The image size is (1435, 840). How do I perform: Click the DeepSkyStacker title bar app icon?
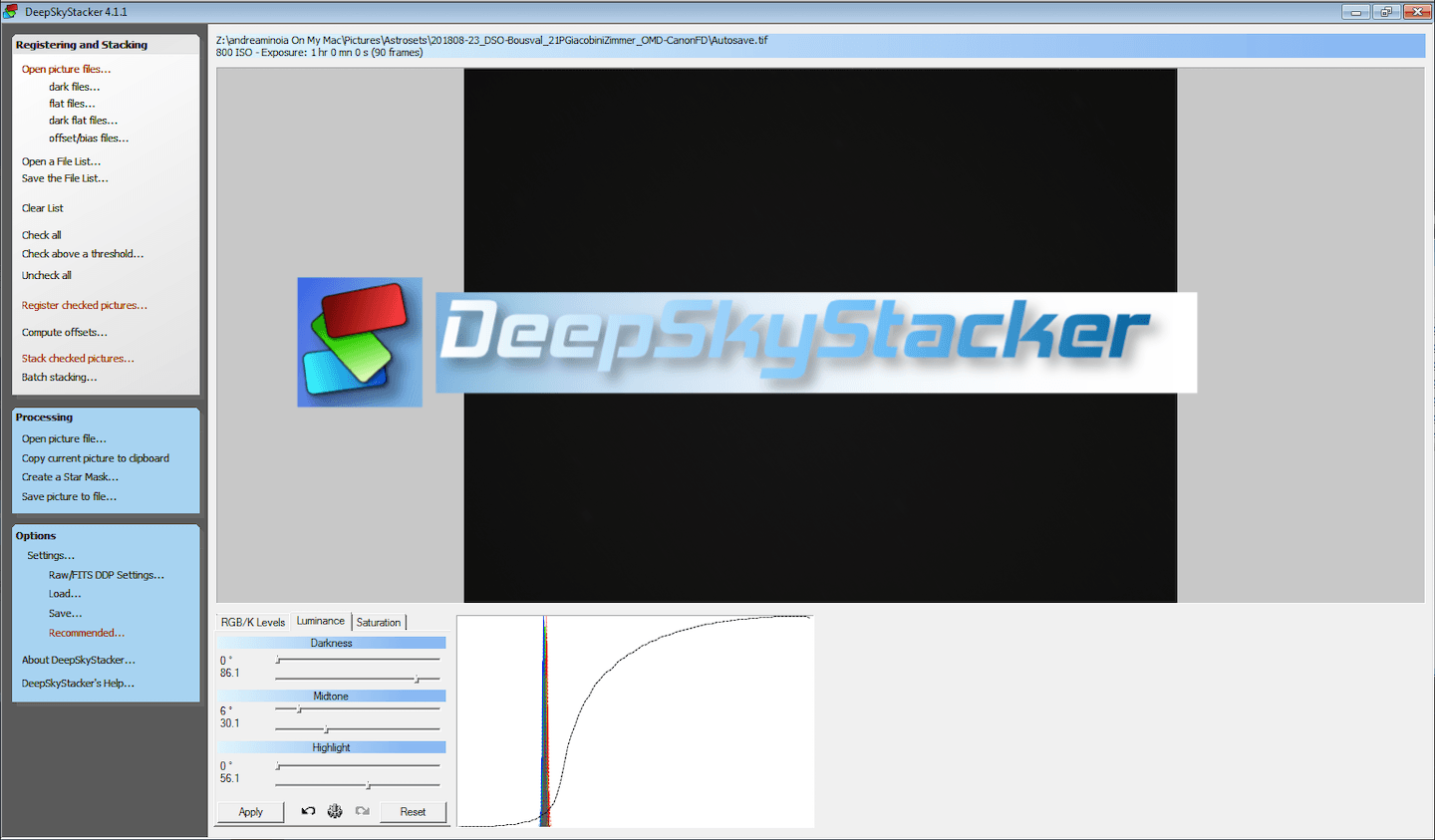(11, 12)
